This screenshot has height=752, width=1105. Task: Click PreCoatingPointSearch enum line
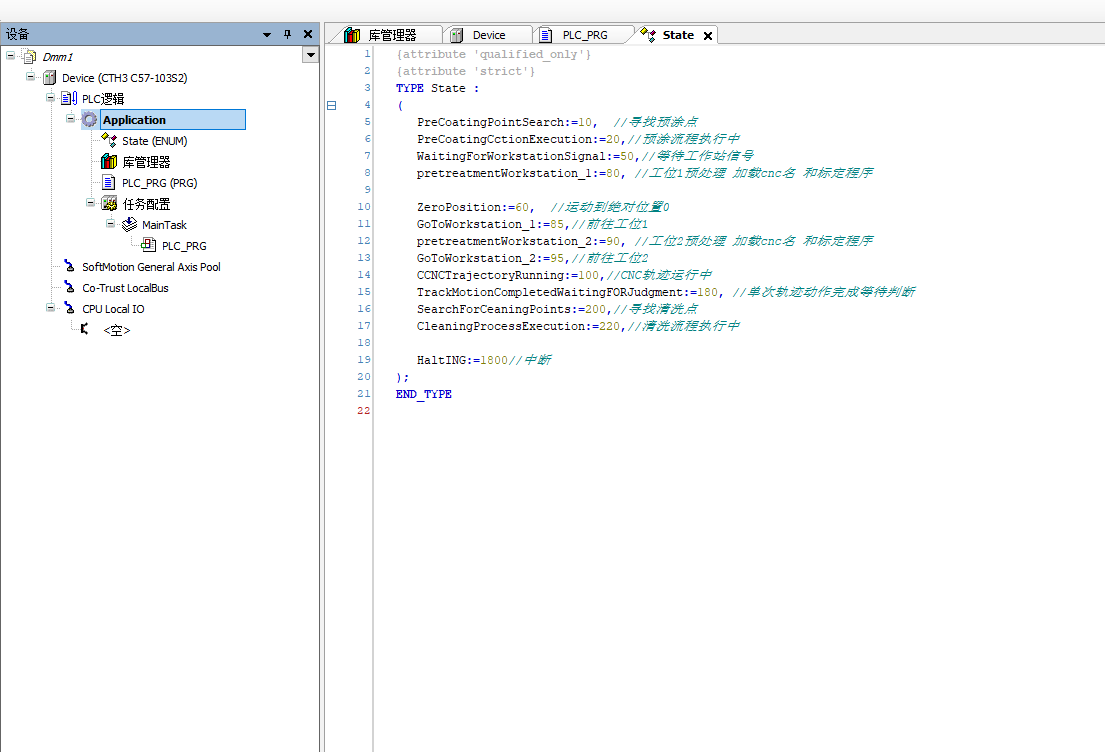[557, 122]
